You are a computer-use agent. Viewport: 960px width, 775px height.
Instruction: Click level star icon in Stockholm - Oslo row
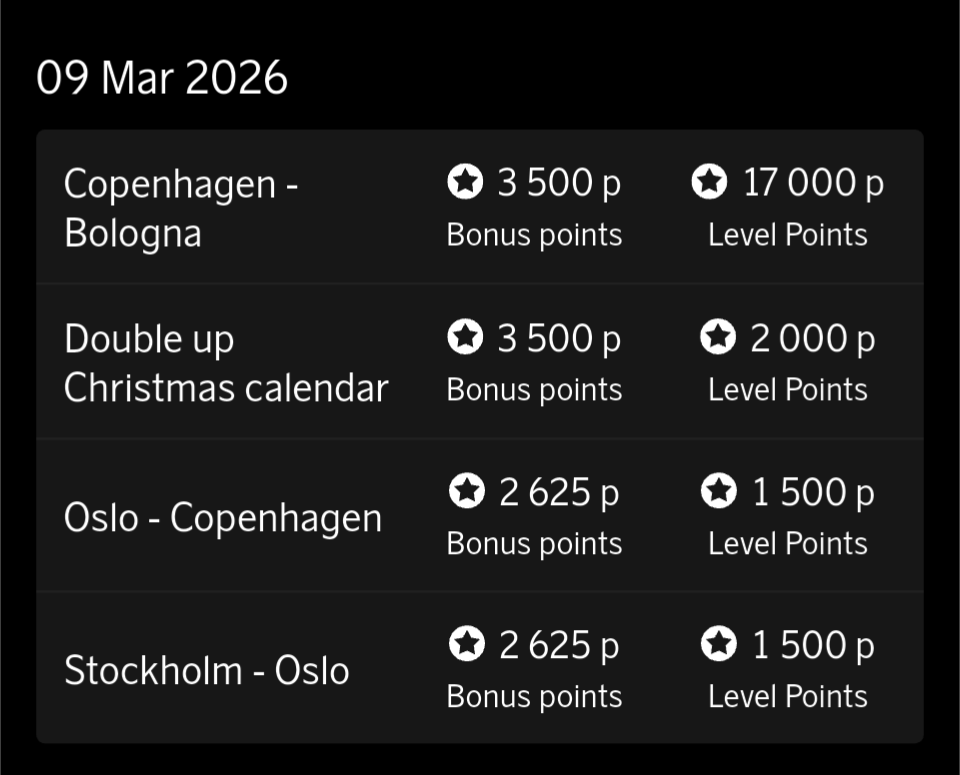pyautogui.click(x=718, y=645)
